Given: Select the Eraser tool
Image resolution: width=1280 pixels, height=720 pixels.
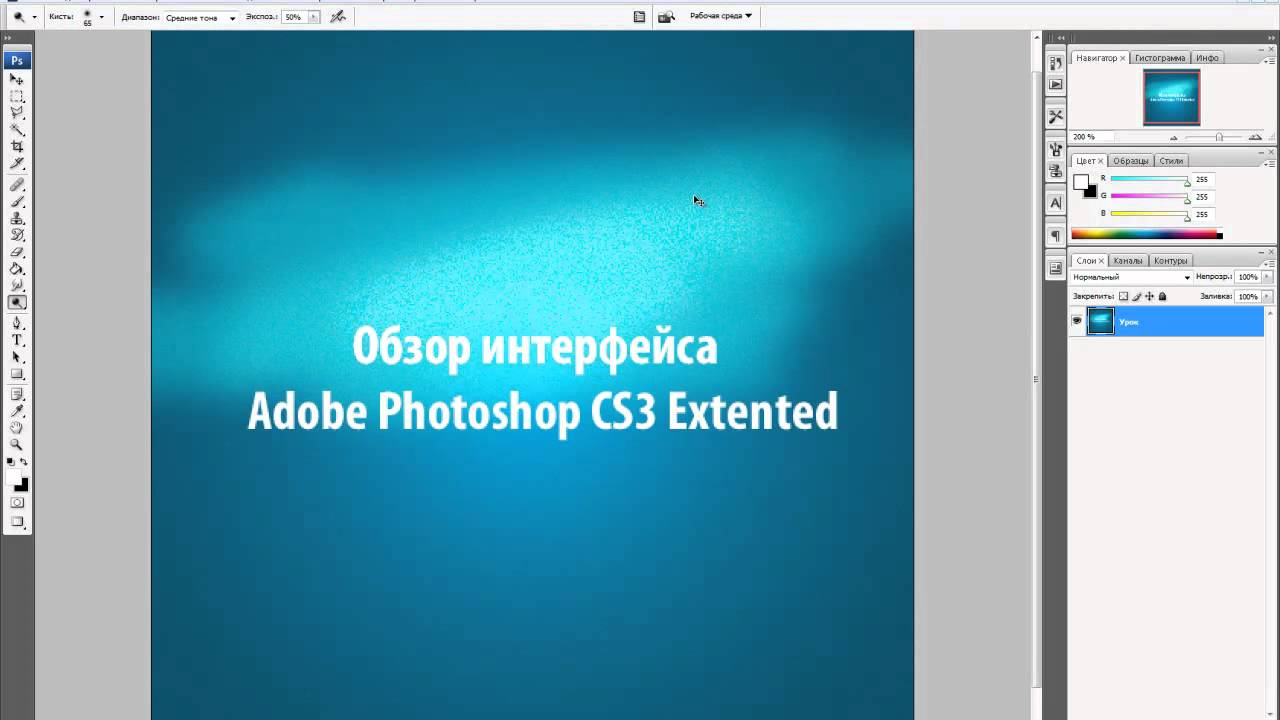Looking at the screenshot, I should [17, 252].
